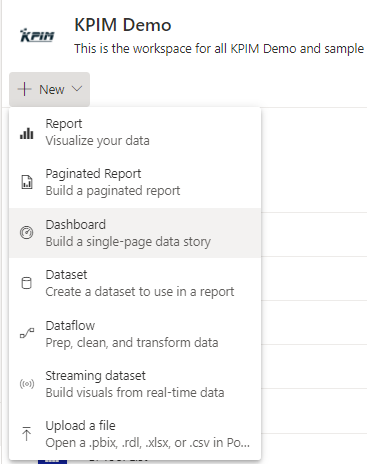Screen dimensions: 367x464
Task: Click 'Build visuals from real-time data' text
Action: point(135,393)
